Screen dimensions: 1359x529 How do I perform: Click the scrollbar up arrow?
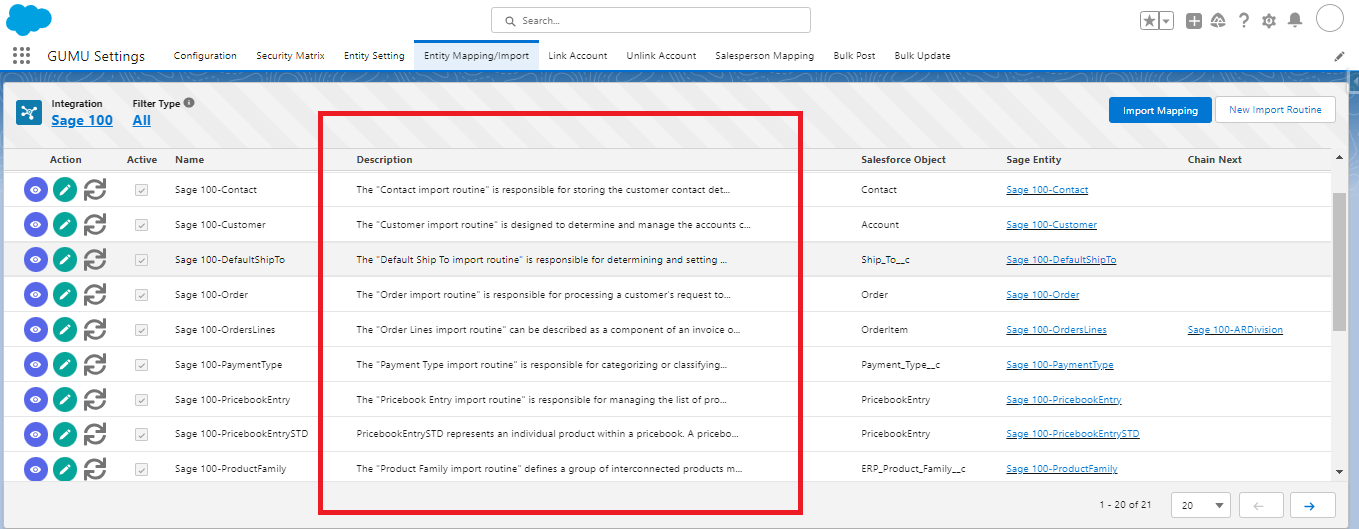coord(1339,157)
